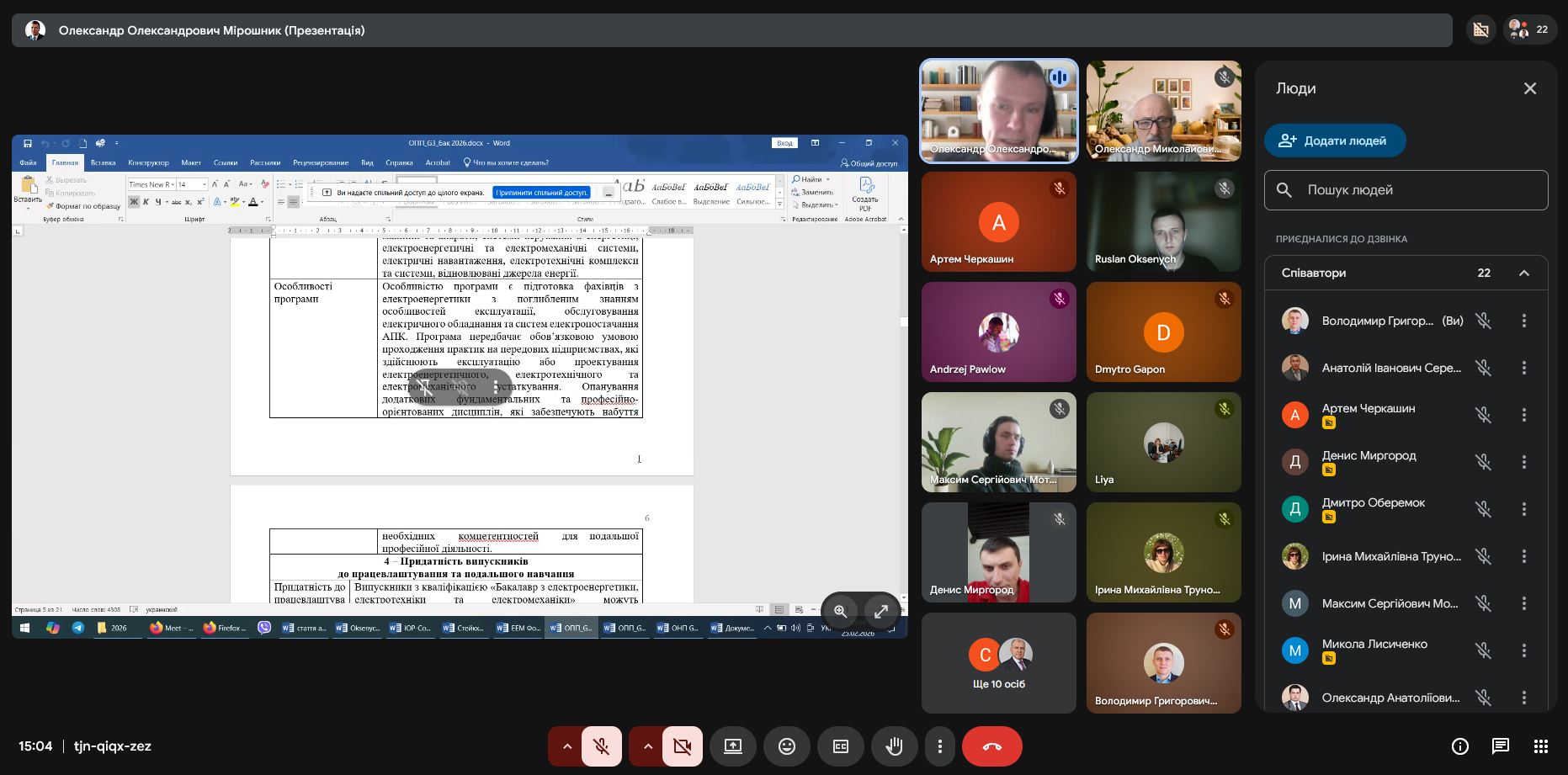Zoom into the shared presentation
The height and width of the screenshot is (775, 1568).
[840, 612]
